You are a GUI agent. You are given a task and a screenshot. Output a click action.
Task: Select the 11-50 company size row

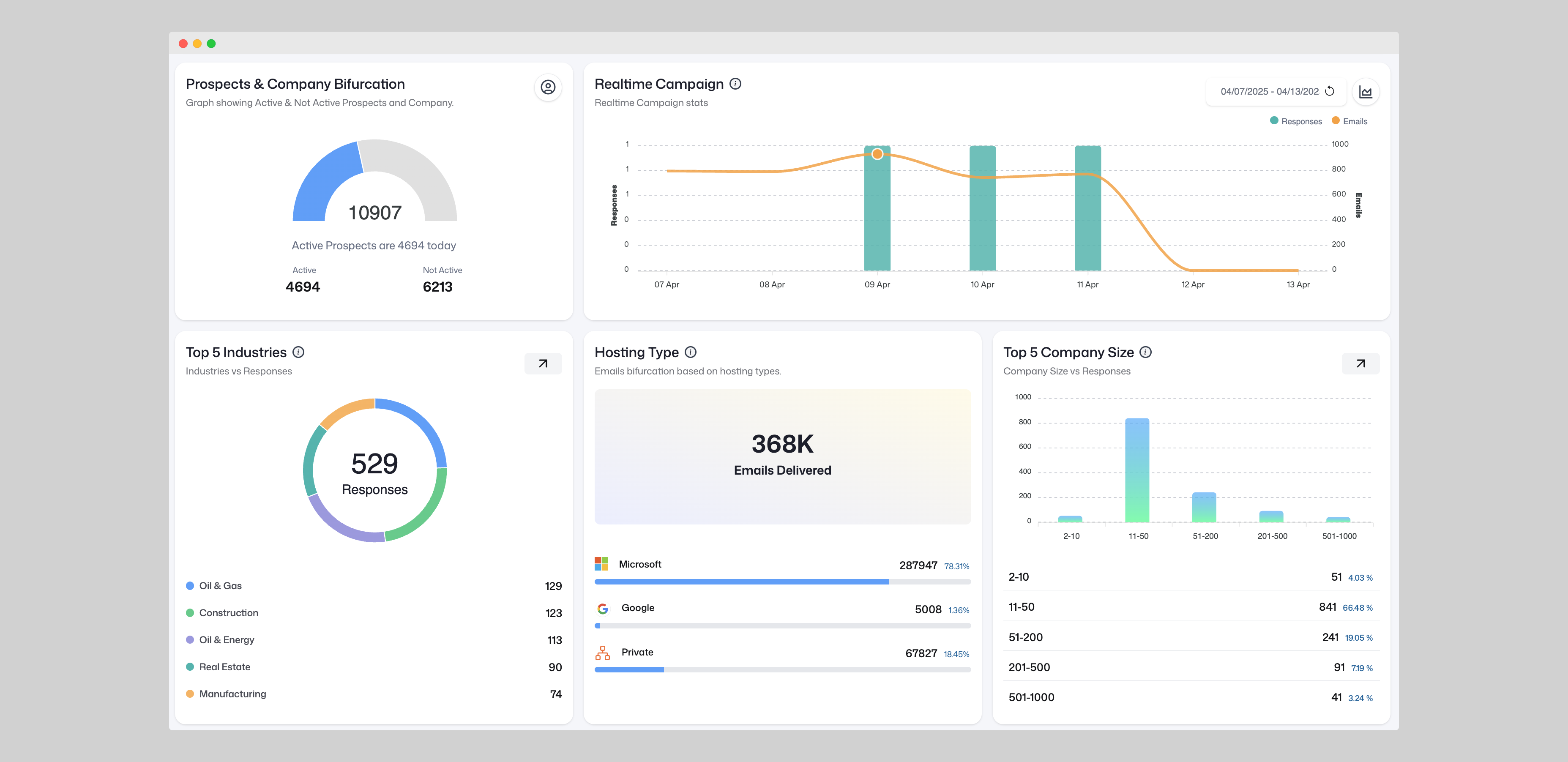click(x=1190, y=607)
